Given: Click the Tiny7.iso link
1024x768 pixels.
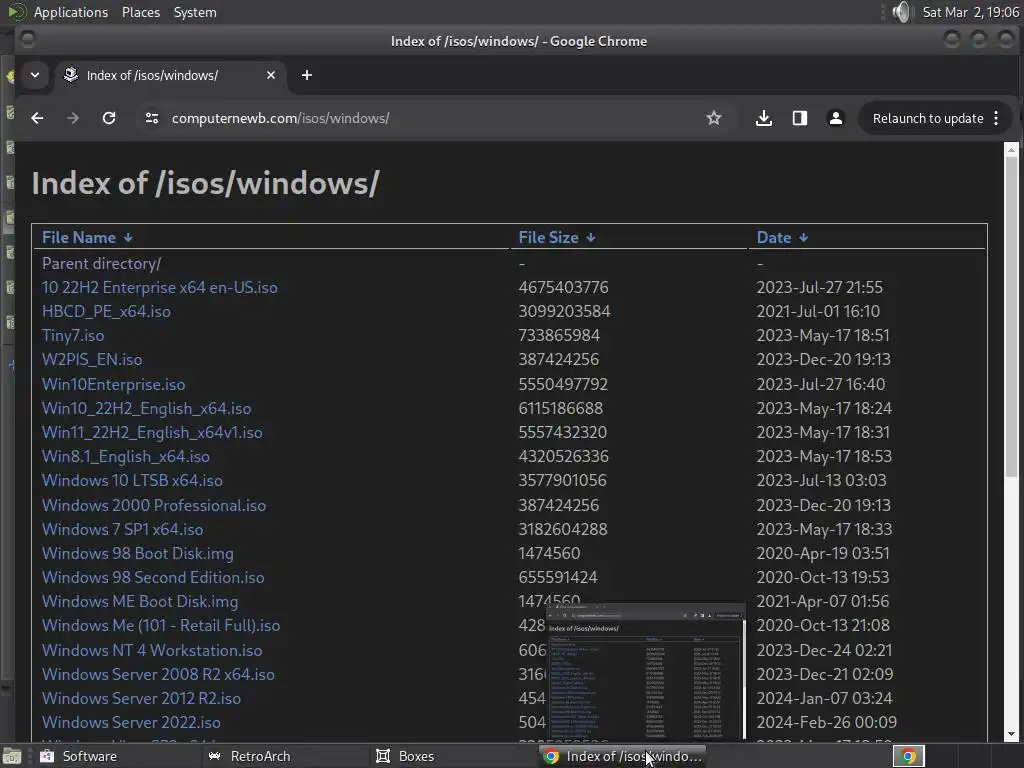Looking at the screenshot, I should pyautogui.click(x=73, y=336).
